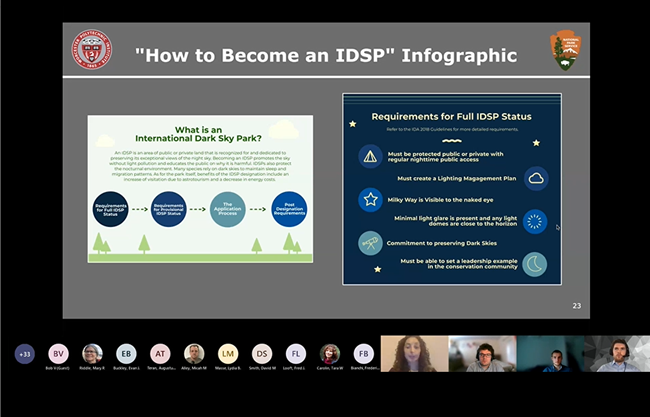The width and height of the screenshot is (650, 417).
Task: Click the telescope icon on the infographic
Action: [369, 243]
